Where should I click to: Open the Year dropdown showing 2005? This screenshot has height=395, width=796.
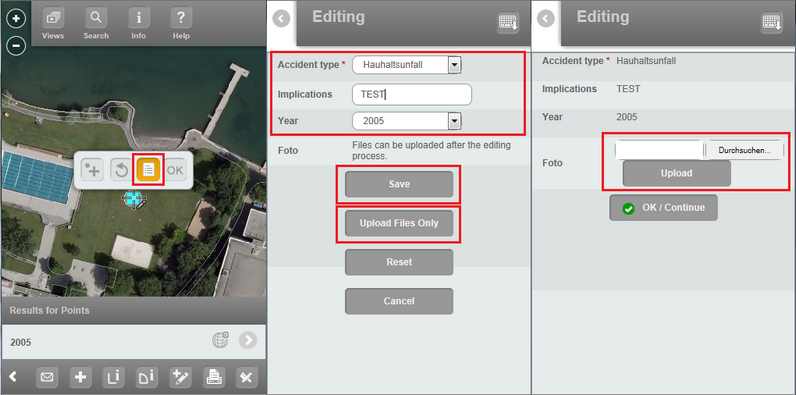[407, 121]
